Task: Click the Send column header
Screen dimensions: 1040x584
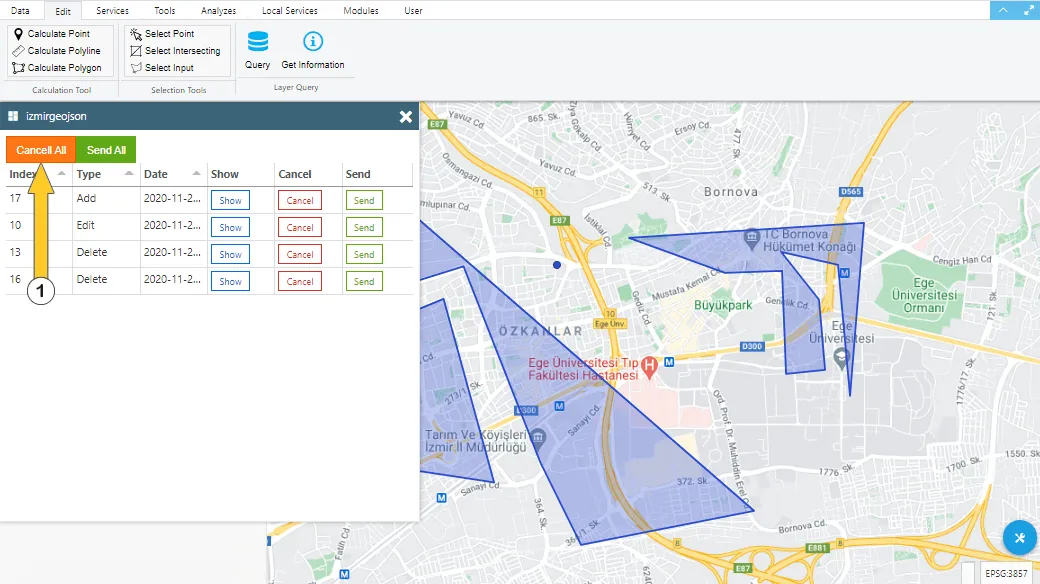Action: point(358,174)
